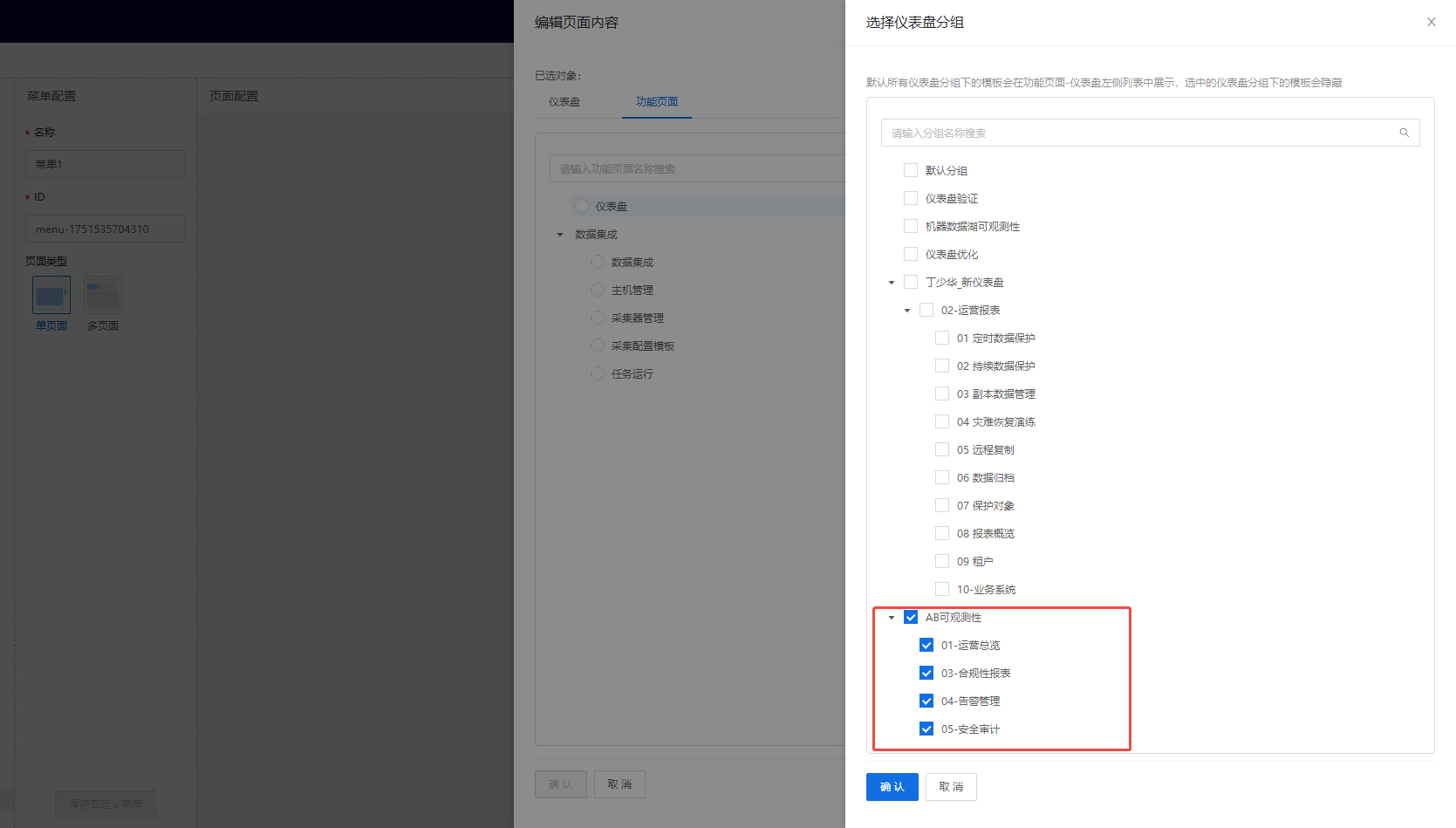
Task: Uncheck the AB可观测性 checkbox
Action: [x=911, y=617]
